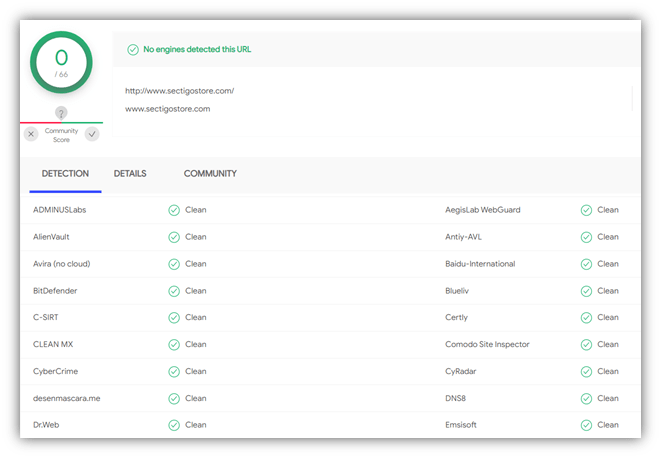Click the DNS8 clean check icon
The width and height of the screenshot is (661, 458).
pos(586,399)
